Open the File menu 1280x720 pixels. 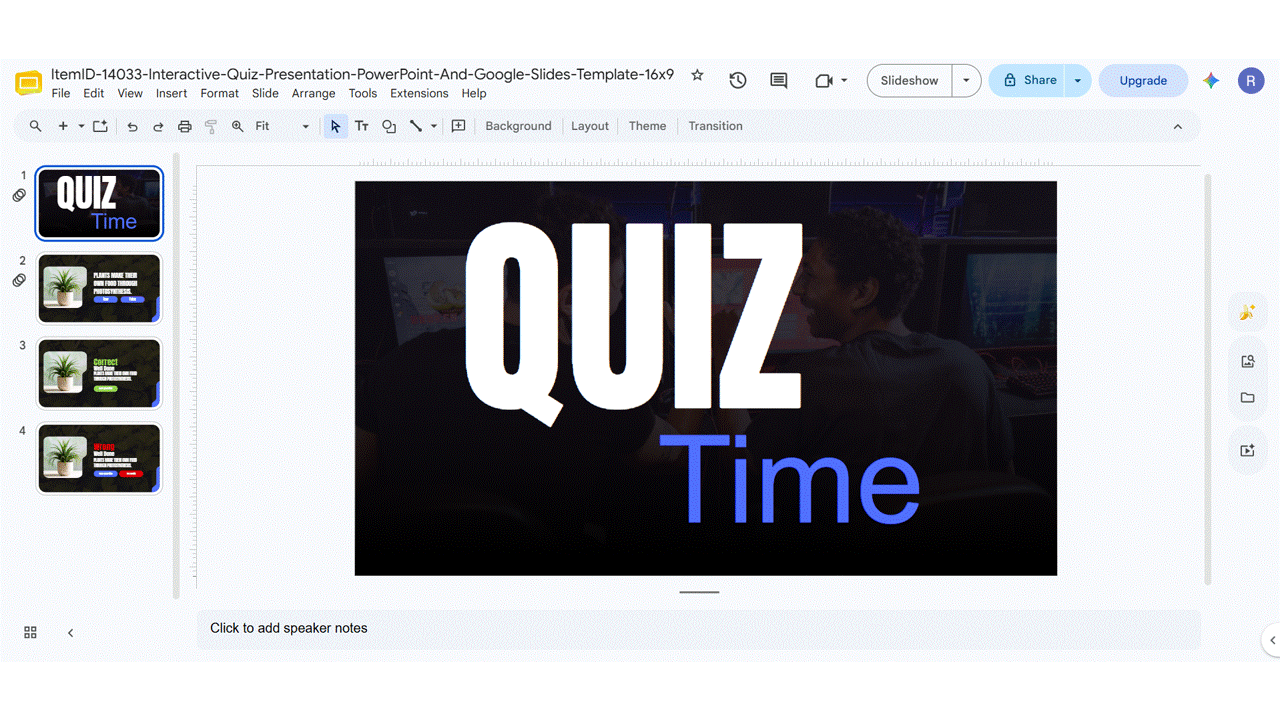[61, 93]
